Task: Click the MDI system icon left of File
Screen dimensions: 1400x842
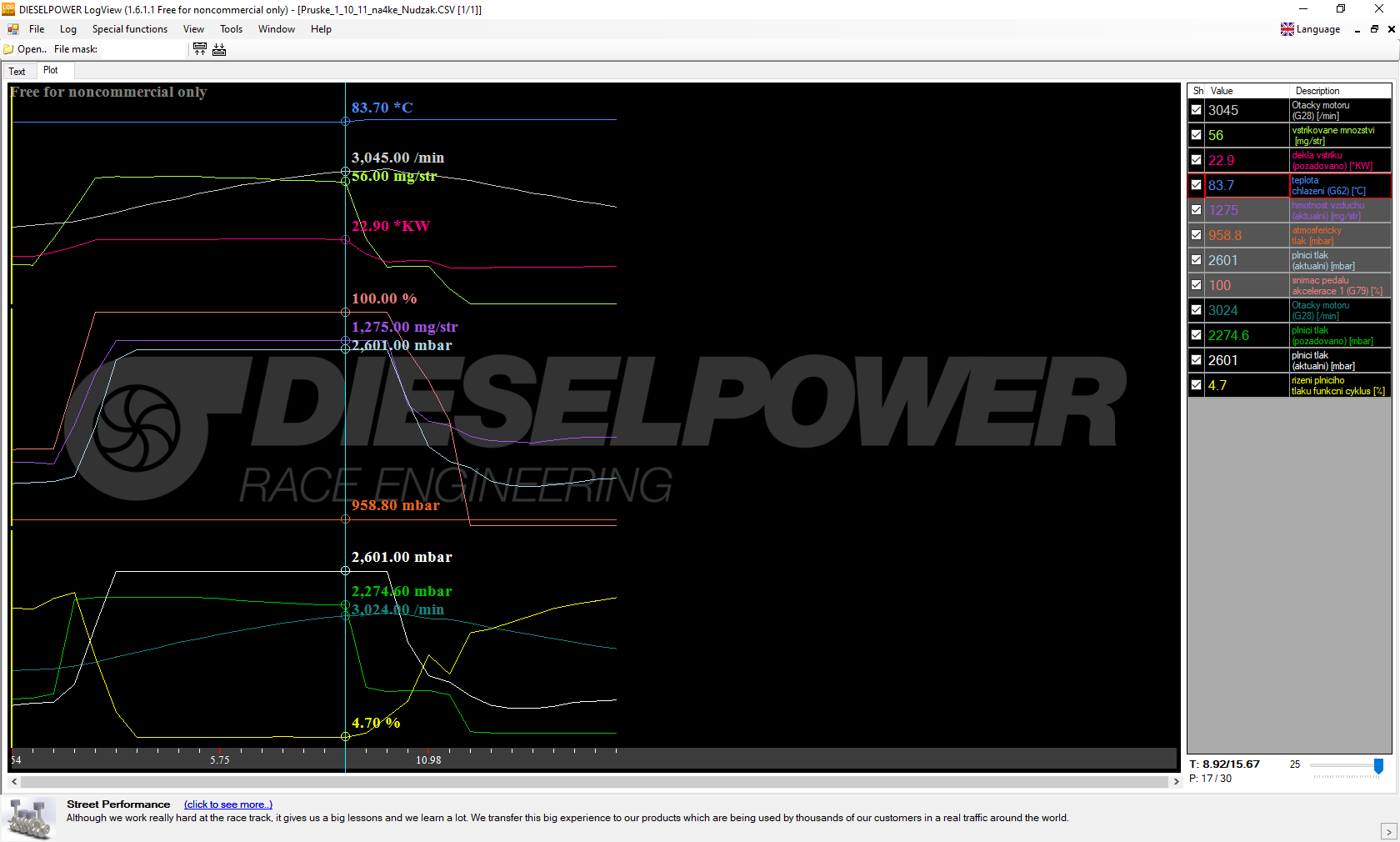Action: click(13, 29)
